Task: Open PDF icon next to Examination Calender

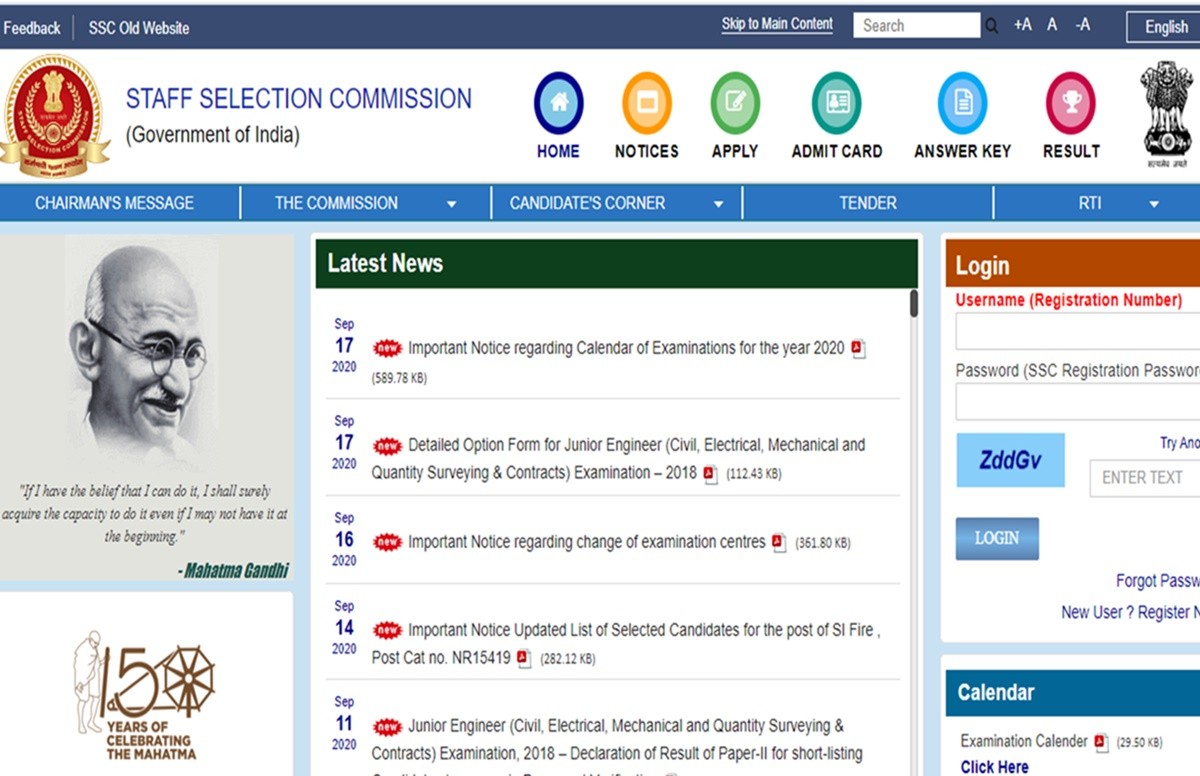Action: pyautogui.click(x=1101, y=742)
